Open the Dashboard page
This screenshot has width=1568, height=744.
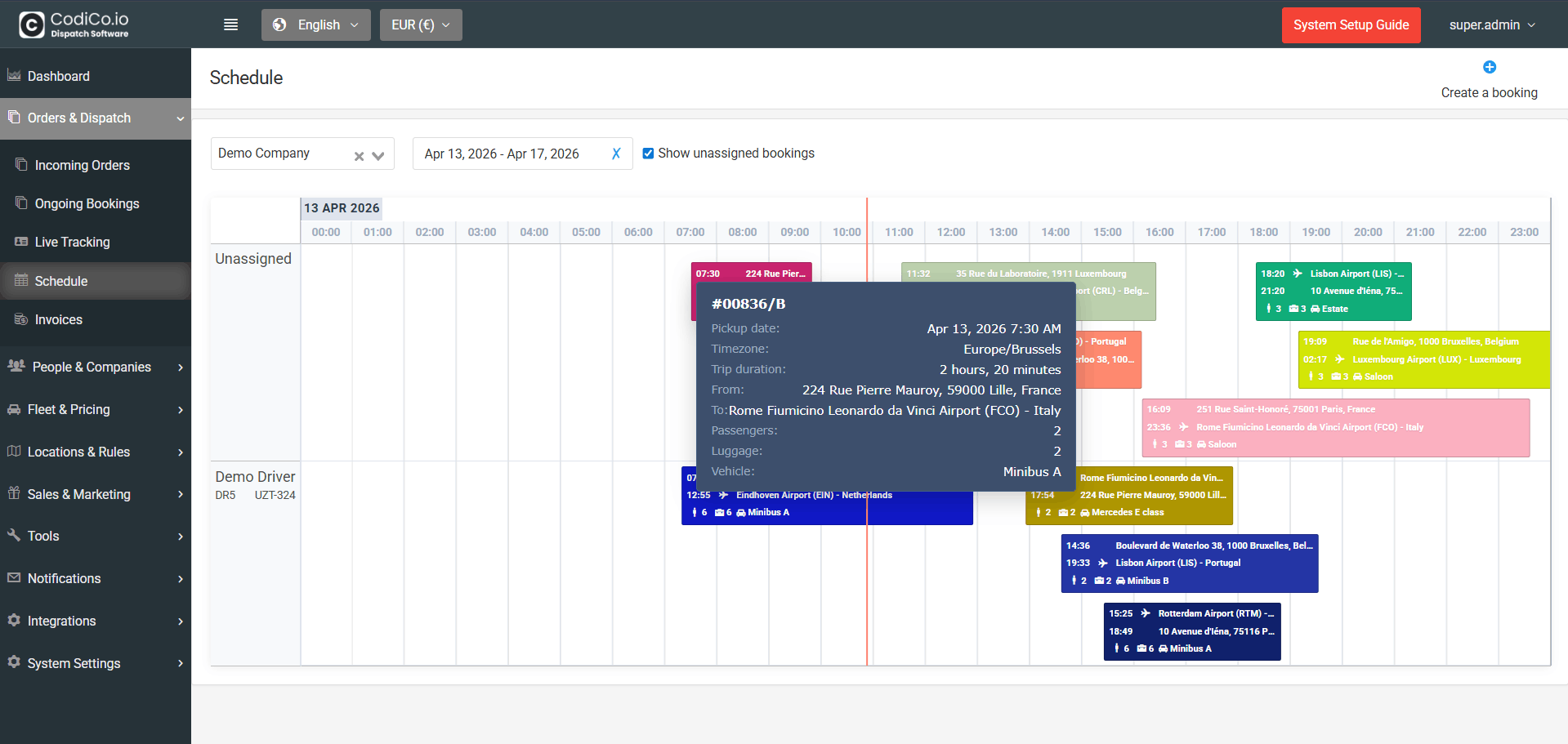click(x=59, y=76)
